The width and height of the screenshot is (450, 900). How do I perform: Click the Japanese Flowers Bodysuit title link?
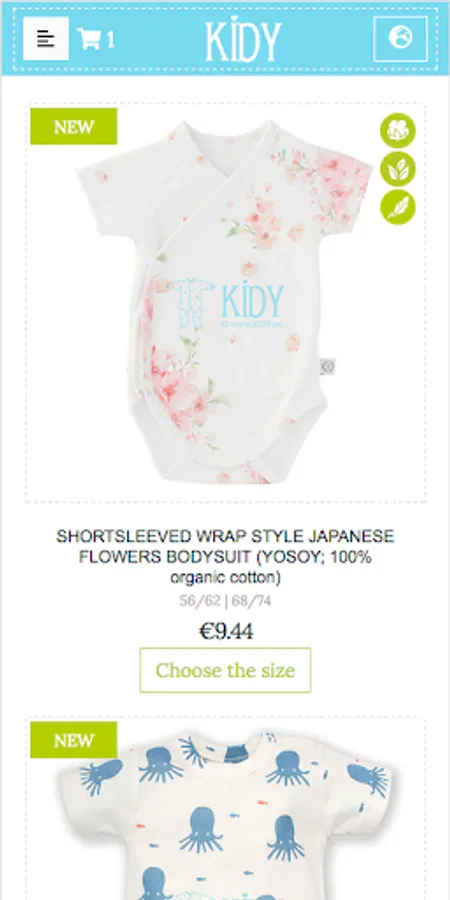[225, 557]
